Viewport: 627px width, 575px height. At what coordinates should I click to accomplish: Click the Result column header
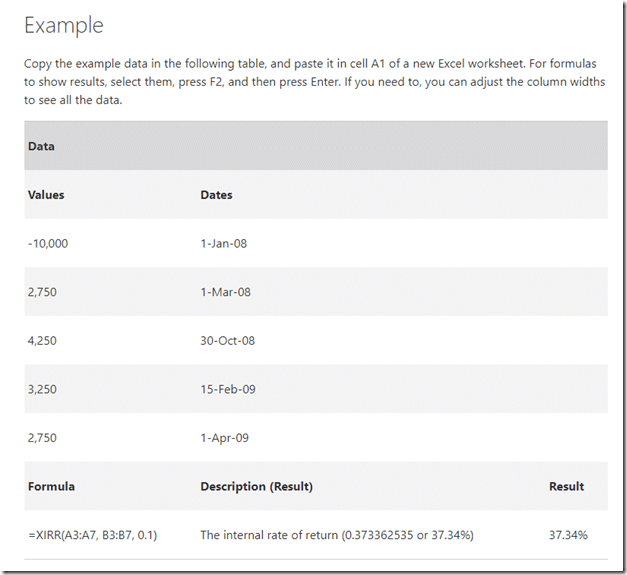click(566, 486)
